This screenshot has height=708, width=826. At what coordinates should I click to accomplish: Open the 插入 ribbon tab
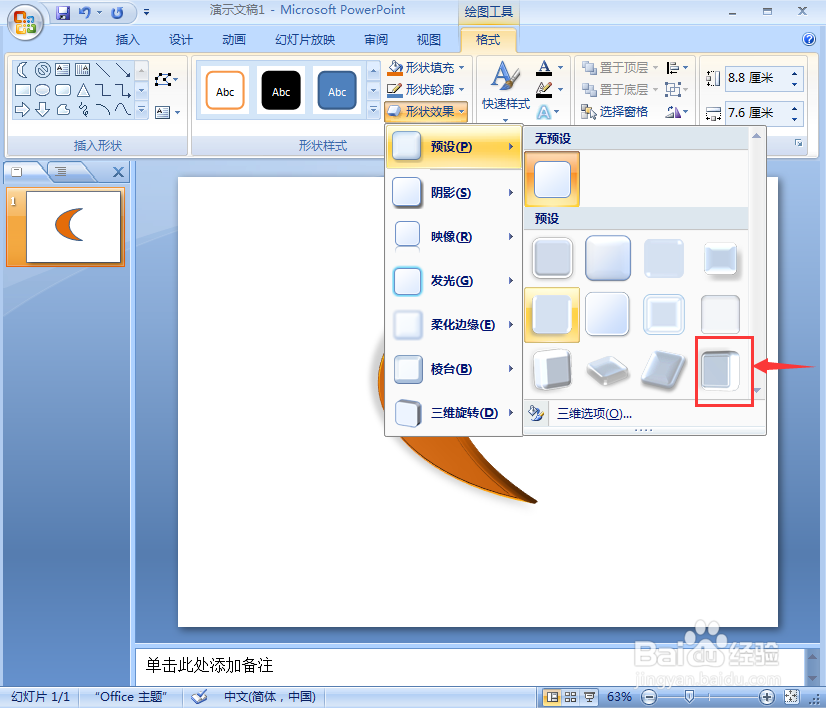(x=127, y=40)
